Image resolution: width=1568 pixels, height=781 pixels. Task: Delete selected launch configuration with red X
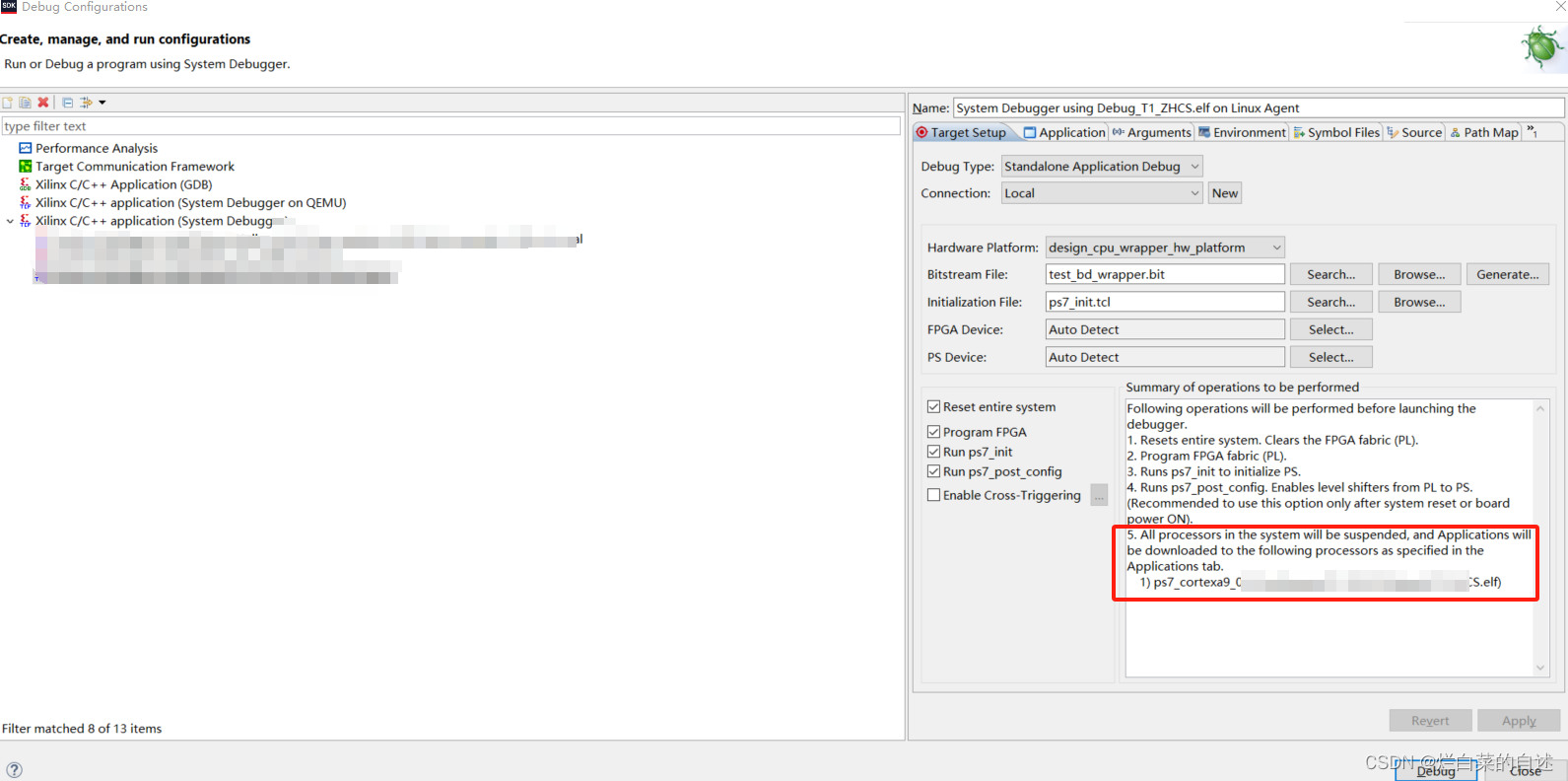43,103
